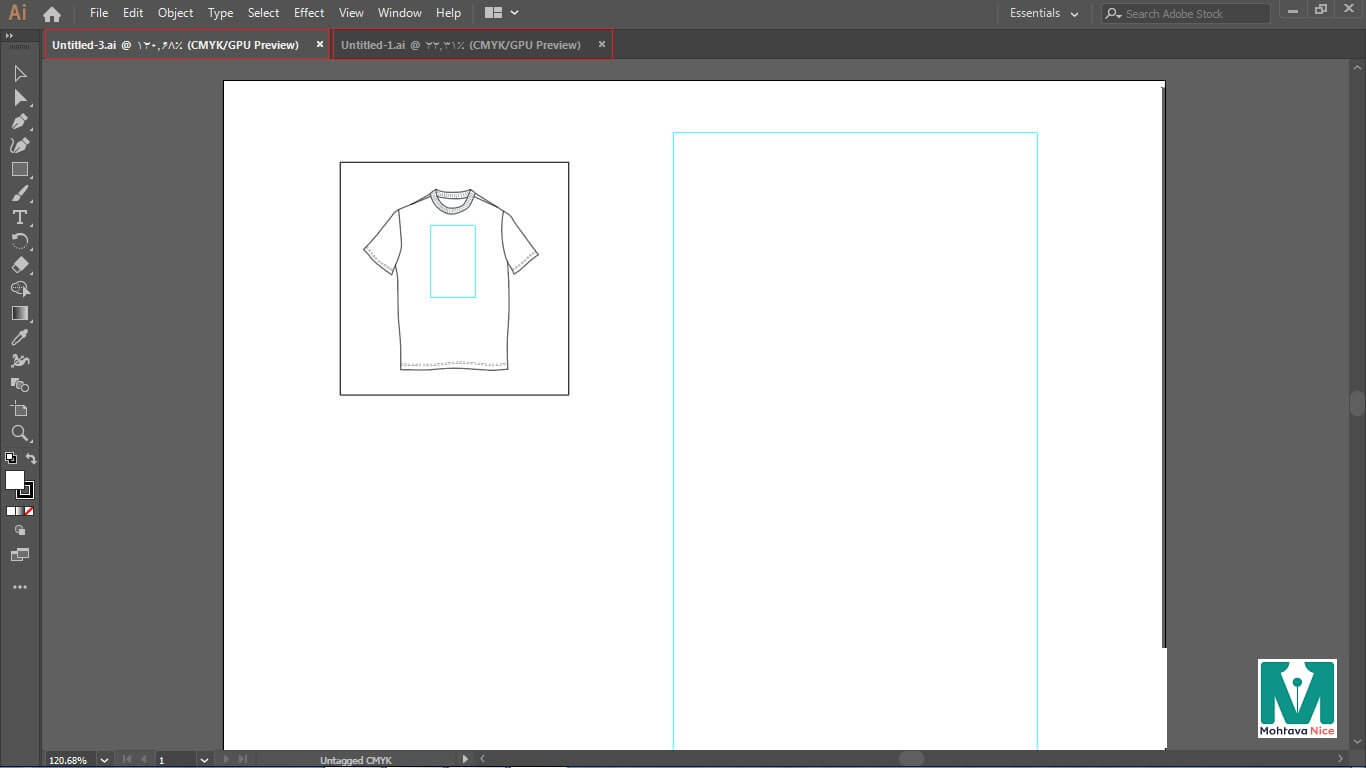1366x768 pixels.
Task: Select the Artboard tool
Action: pos(19,409)
